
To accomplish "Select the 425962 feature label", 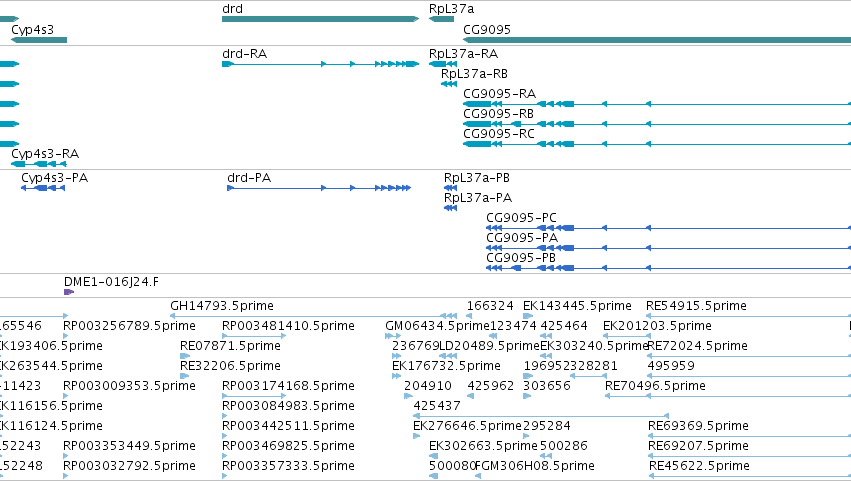I will pyautogui.click(x=491, y=387).
